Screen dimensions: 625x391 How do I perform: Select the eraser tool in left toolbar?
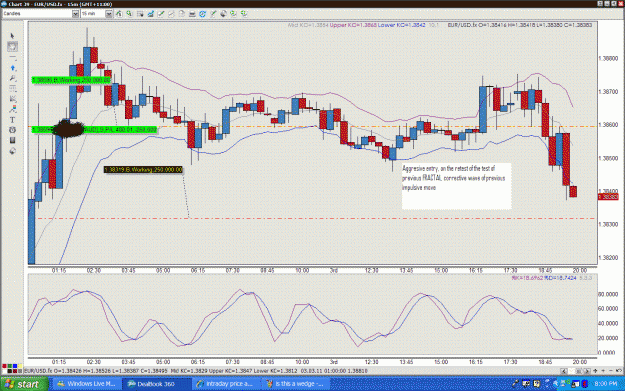point(12,151)
